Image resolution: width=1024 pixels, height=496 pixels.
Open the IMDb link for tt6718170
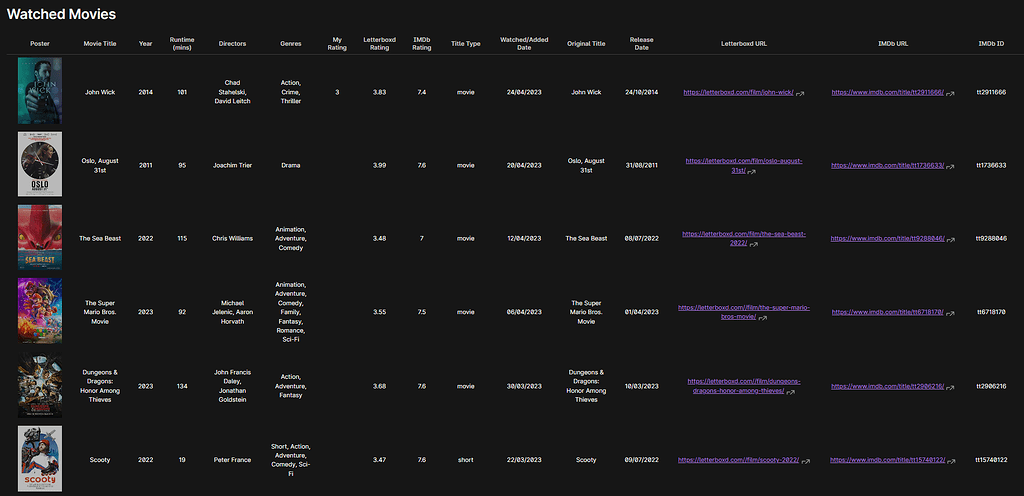(887, 313)
